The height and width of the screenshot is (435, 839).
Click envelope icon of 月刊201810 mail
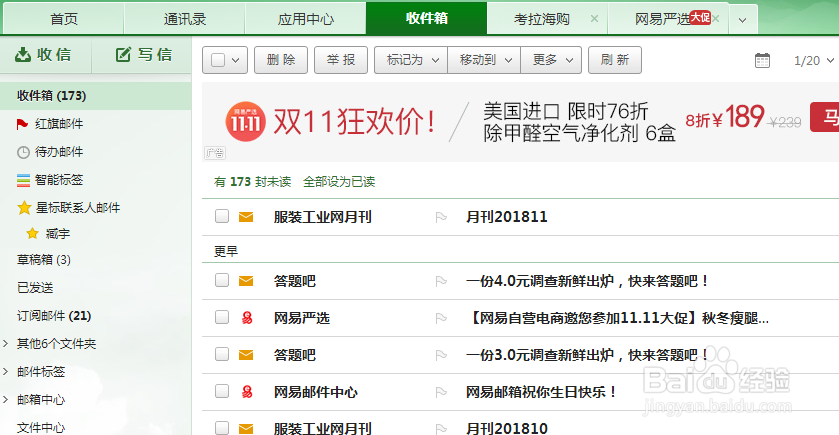[246, 429]
